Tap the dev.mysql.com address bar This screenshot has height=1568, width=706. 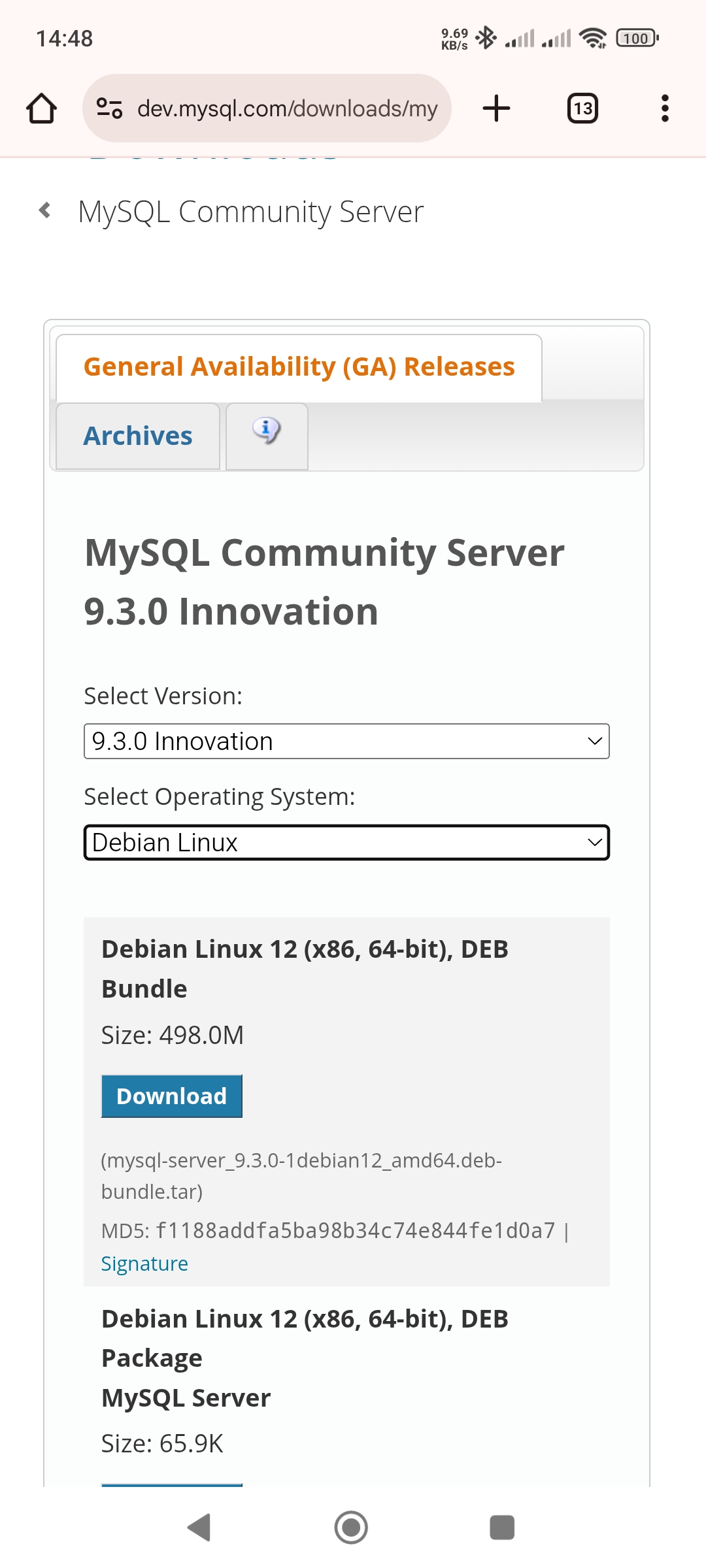(x=267, y=108)
